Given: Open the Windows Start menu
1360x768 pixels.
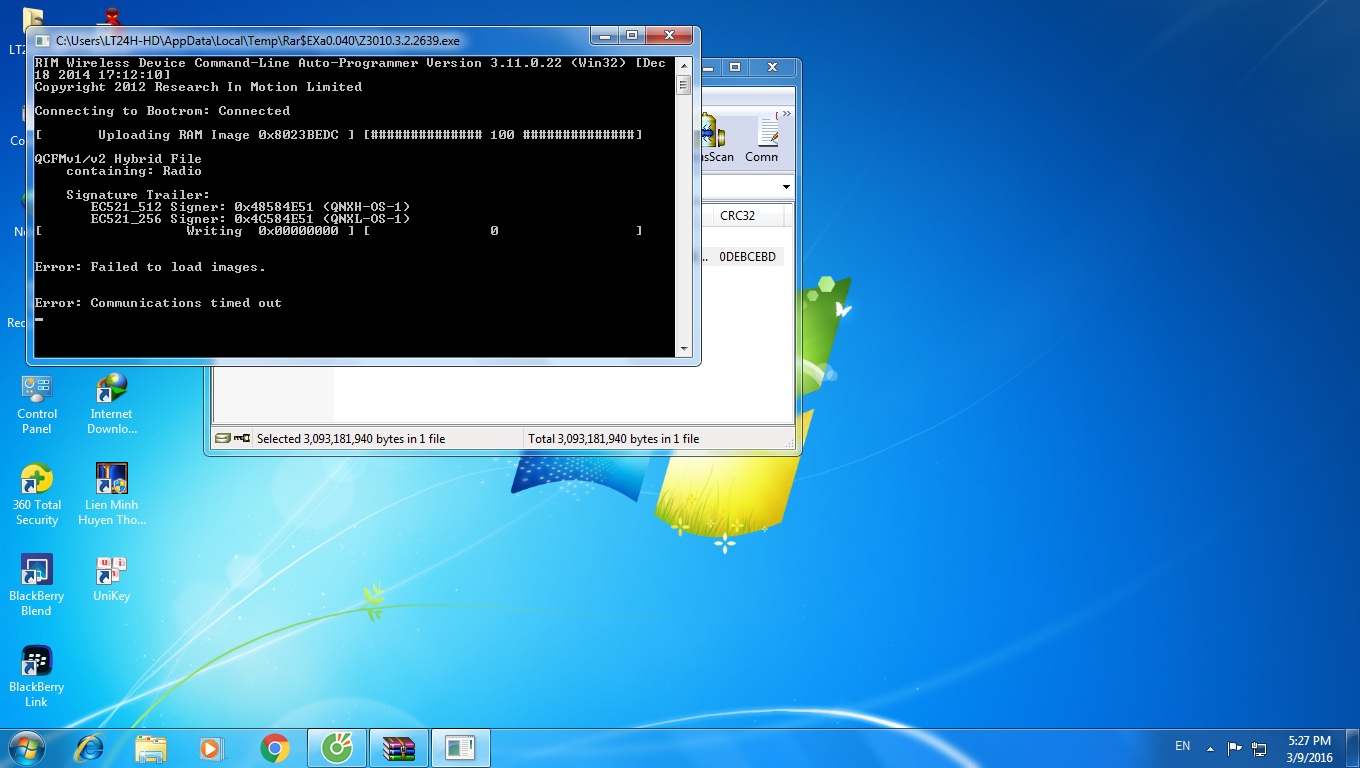Looking at the screenshot, I should tap(25, 748).
